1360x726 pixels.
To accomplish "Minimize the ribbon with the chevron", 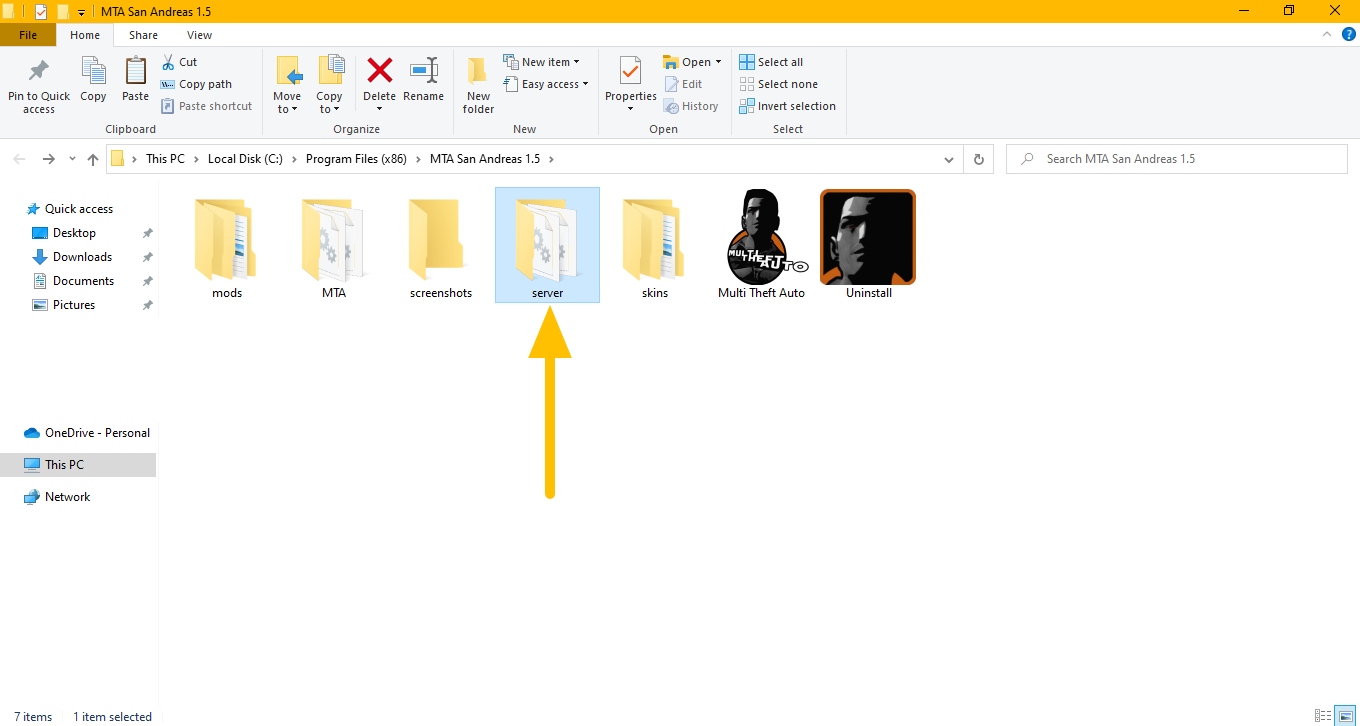I will coord(1328,35).
